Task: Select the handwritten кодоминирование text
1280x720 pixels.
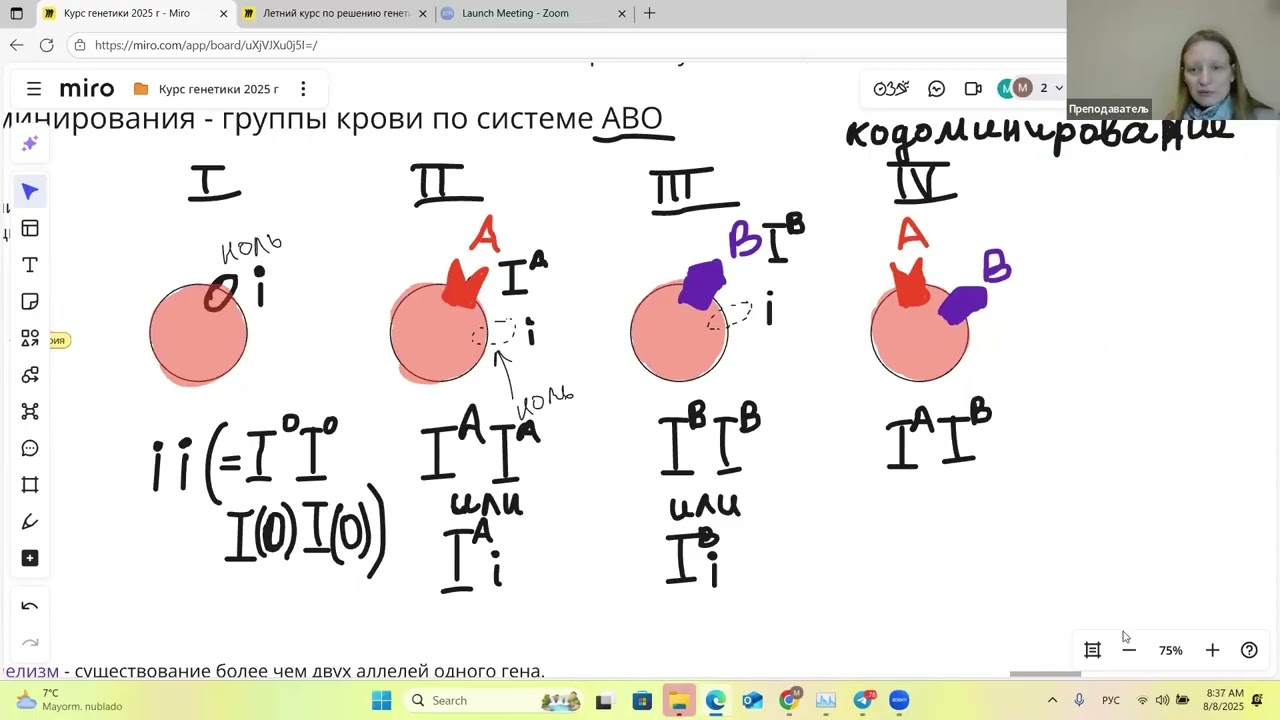Action: coord(1038,132)
